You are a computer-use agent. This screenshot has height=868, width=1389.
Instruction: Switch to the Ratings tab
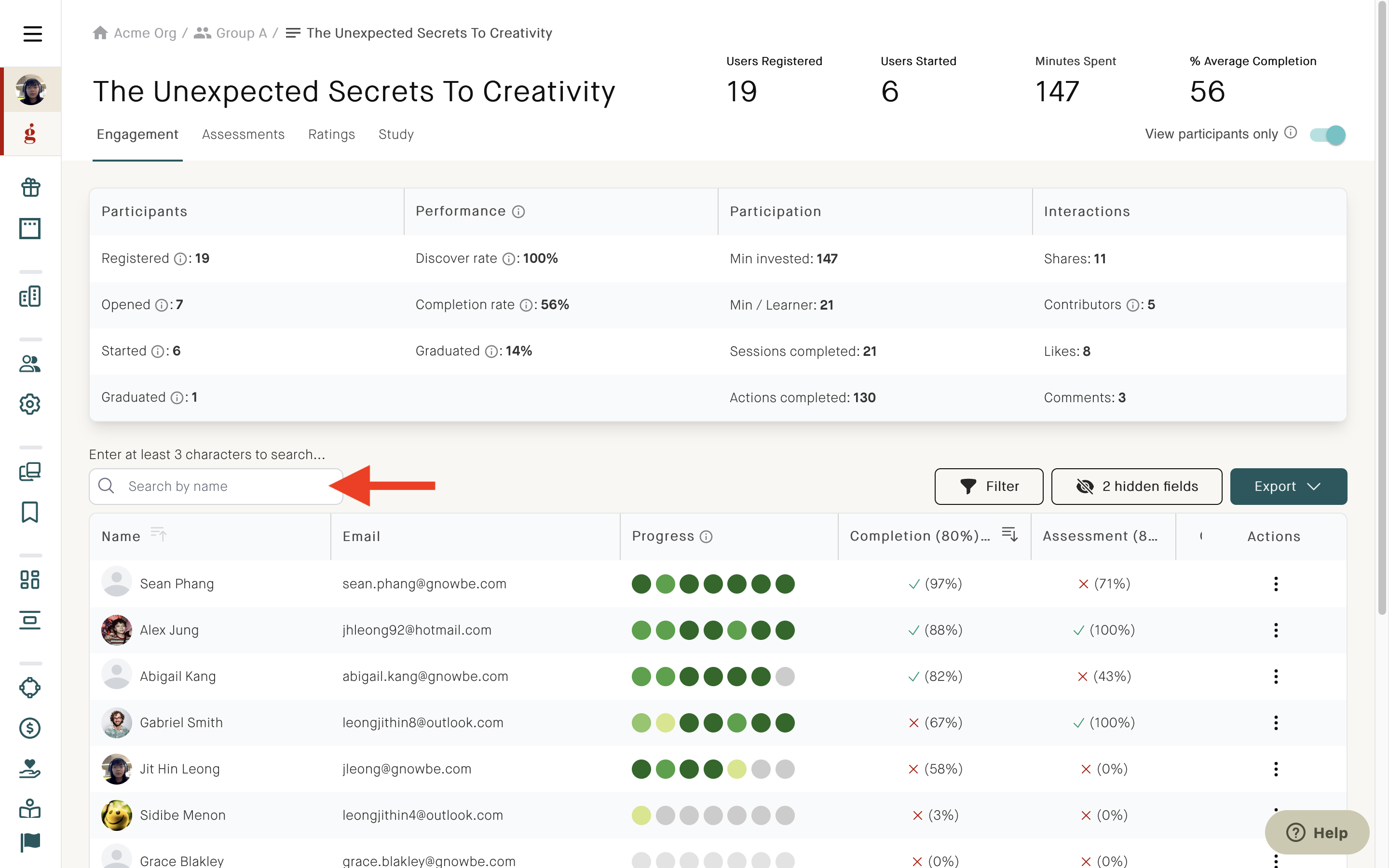tap(332, 135)
